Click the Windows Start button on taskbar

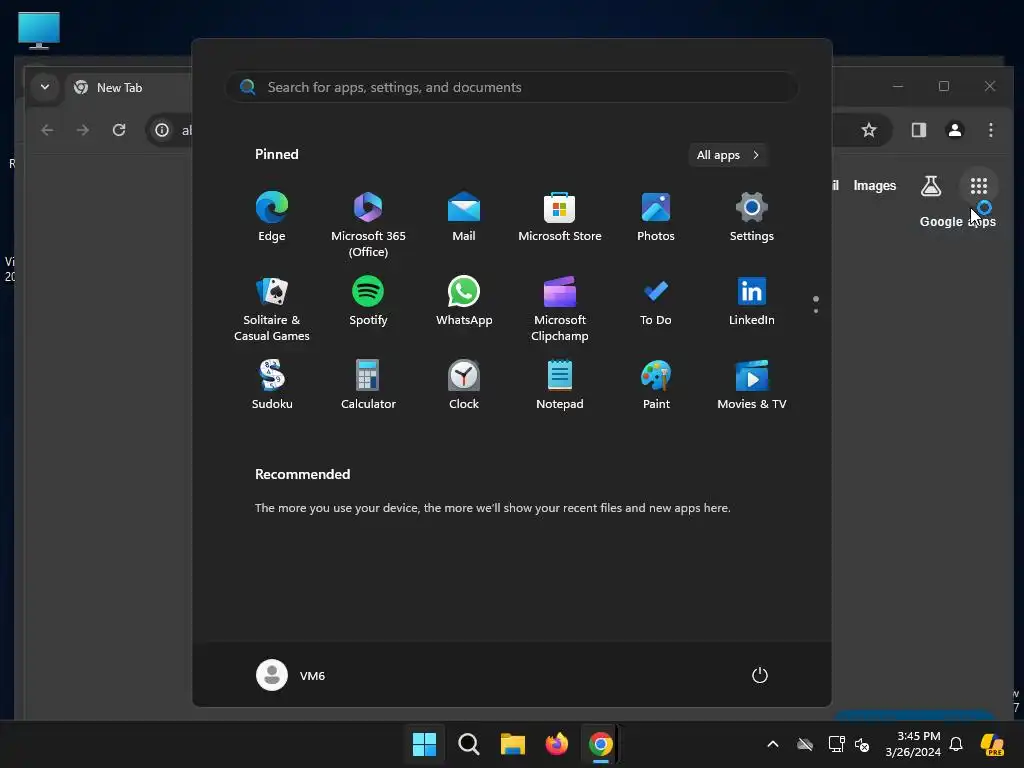coord(424,744)
